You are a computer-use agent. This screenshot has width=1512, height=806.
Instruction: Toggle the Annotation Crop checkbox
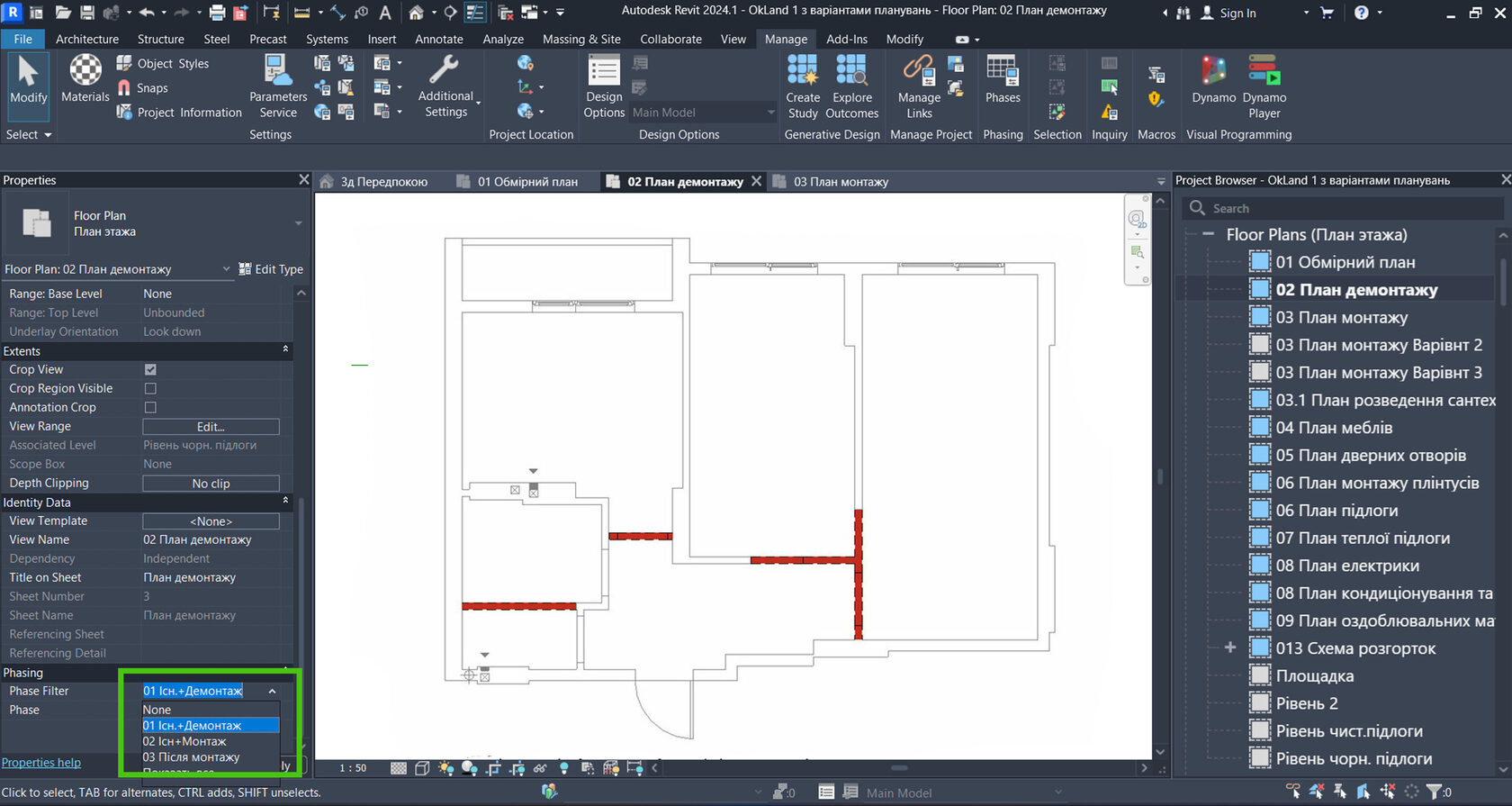150,407
